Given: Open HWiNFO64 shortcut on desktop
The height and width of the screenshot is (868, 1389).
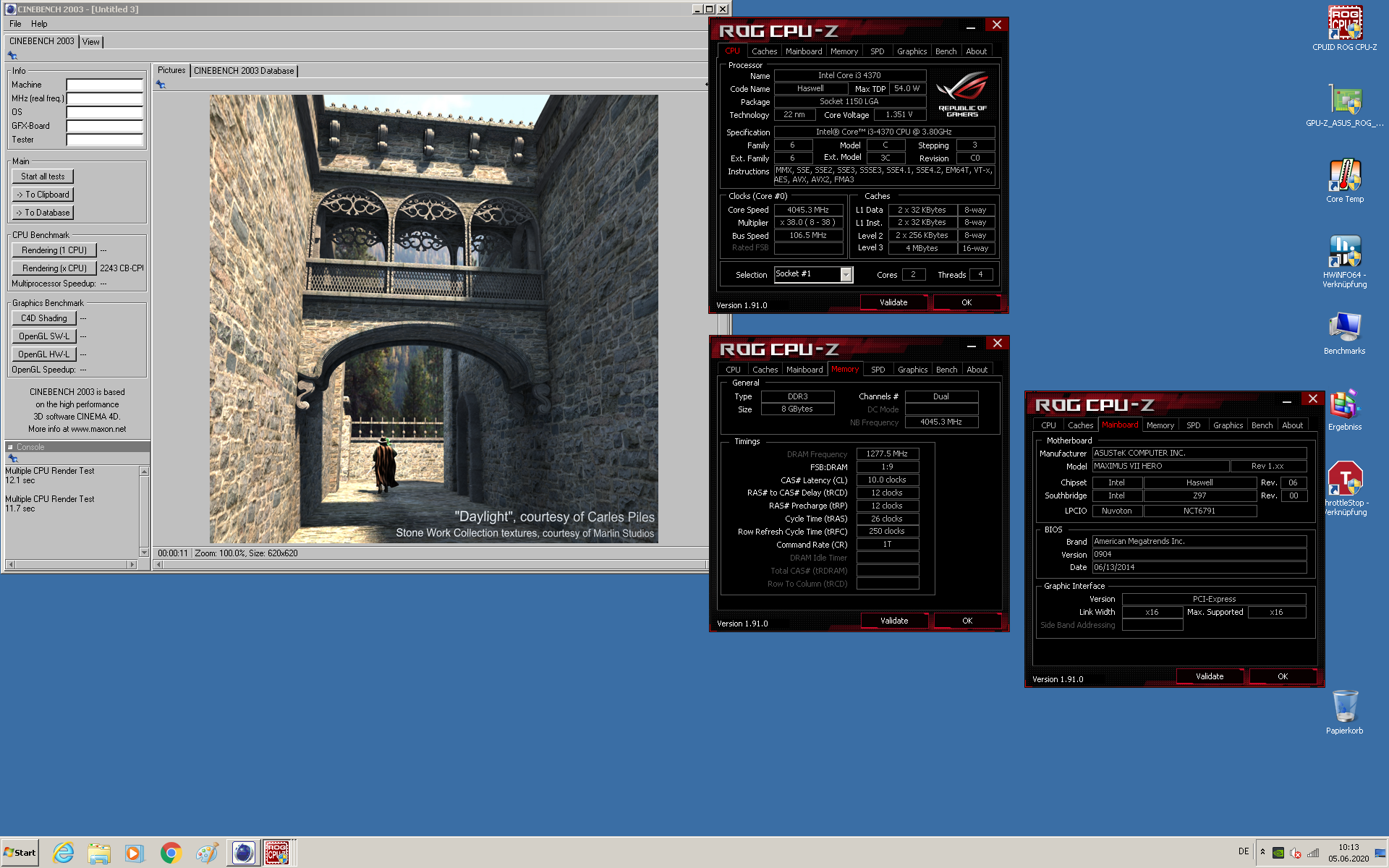Looking at the screenshot, I should pyautogui.click(x=1345, y=260).
